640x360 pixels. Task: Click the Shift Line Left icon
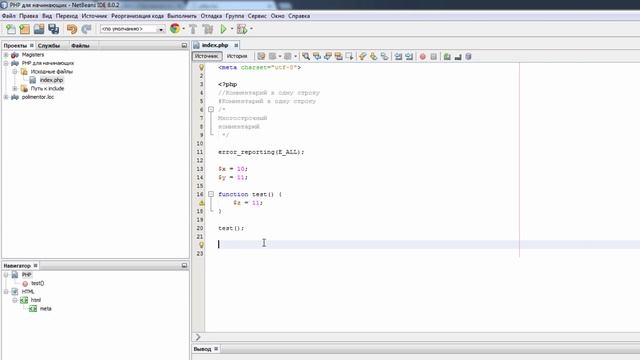pos(398,56)
